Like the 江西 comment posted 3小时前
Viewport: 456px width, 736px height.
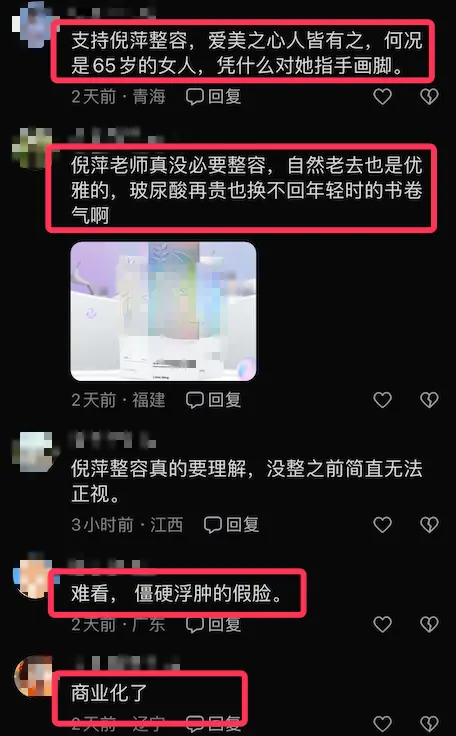coord(382,524)
